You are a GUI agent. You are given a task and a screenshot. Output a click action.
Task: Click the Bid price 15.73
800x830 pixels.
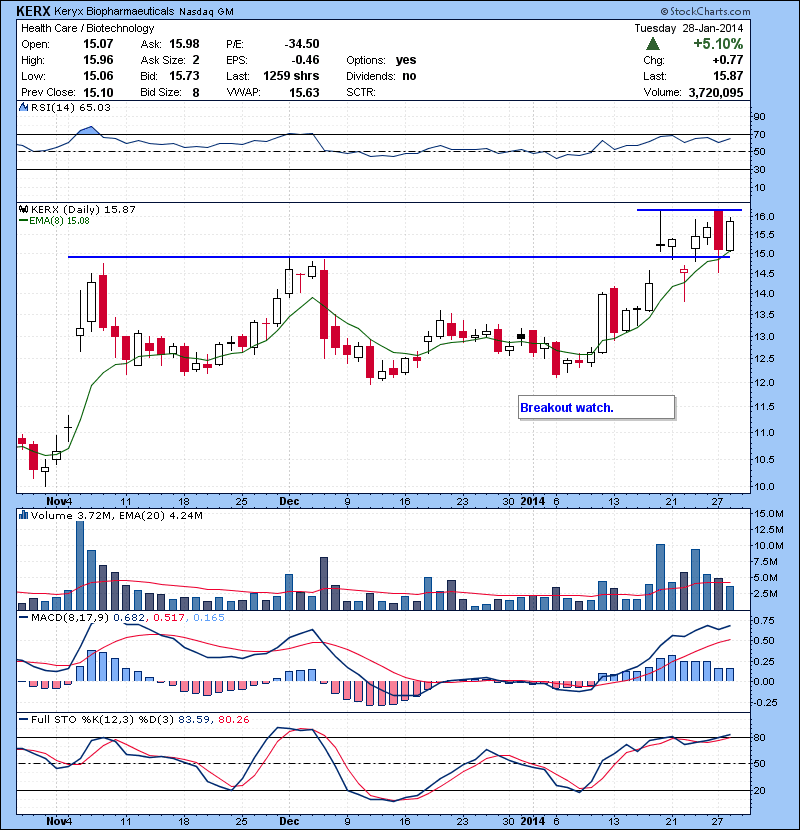pos(184,76)
